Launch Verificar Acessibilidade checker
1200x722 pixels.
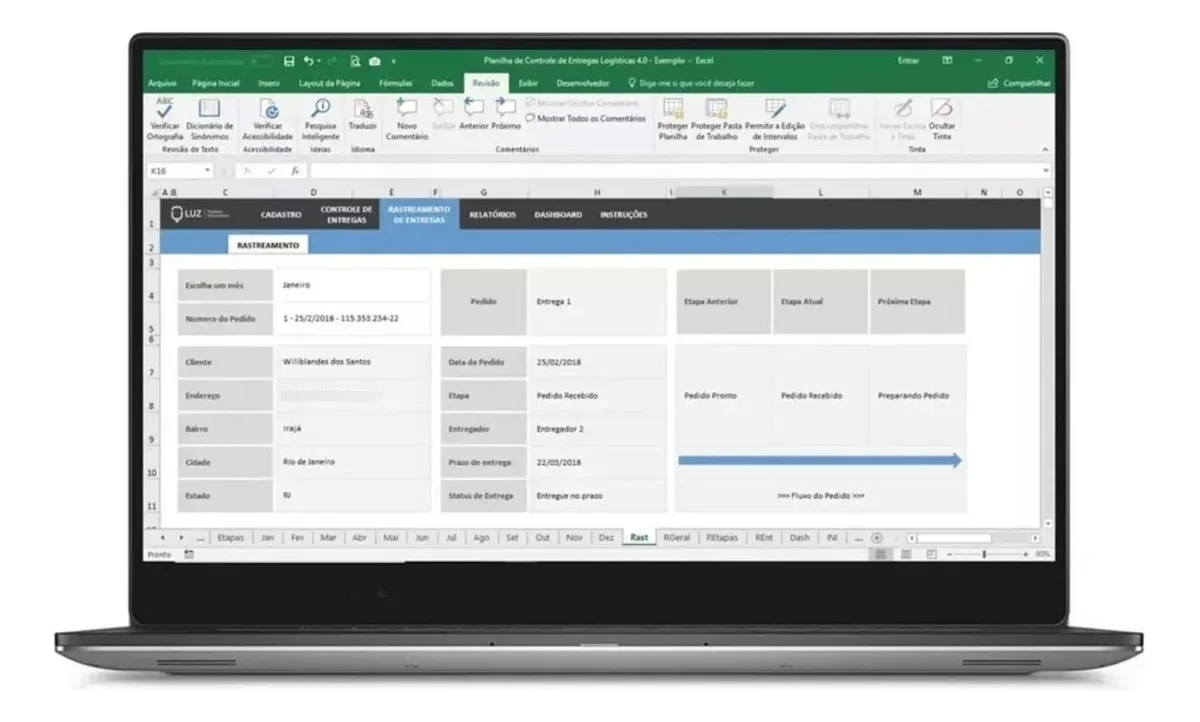click(268, 119)
